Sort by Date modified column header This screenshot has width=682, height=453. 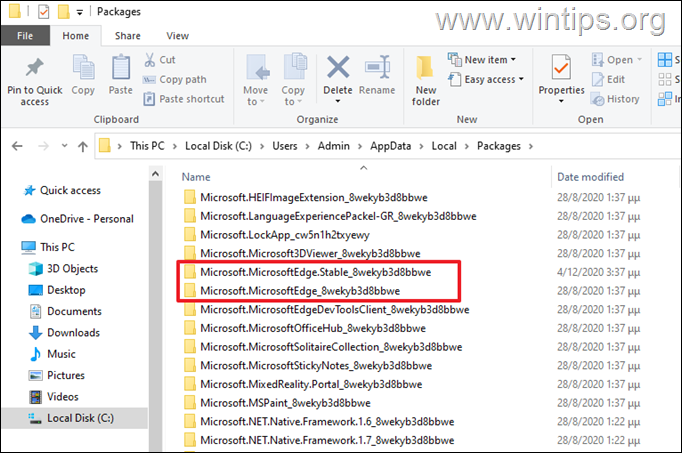tap(590, 177)
